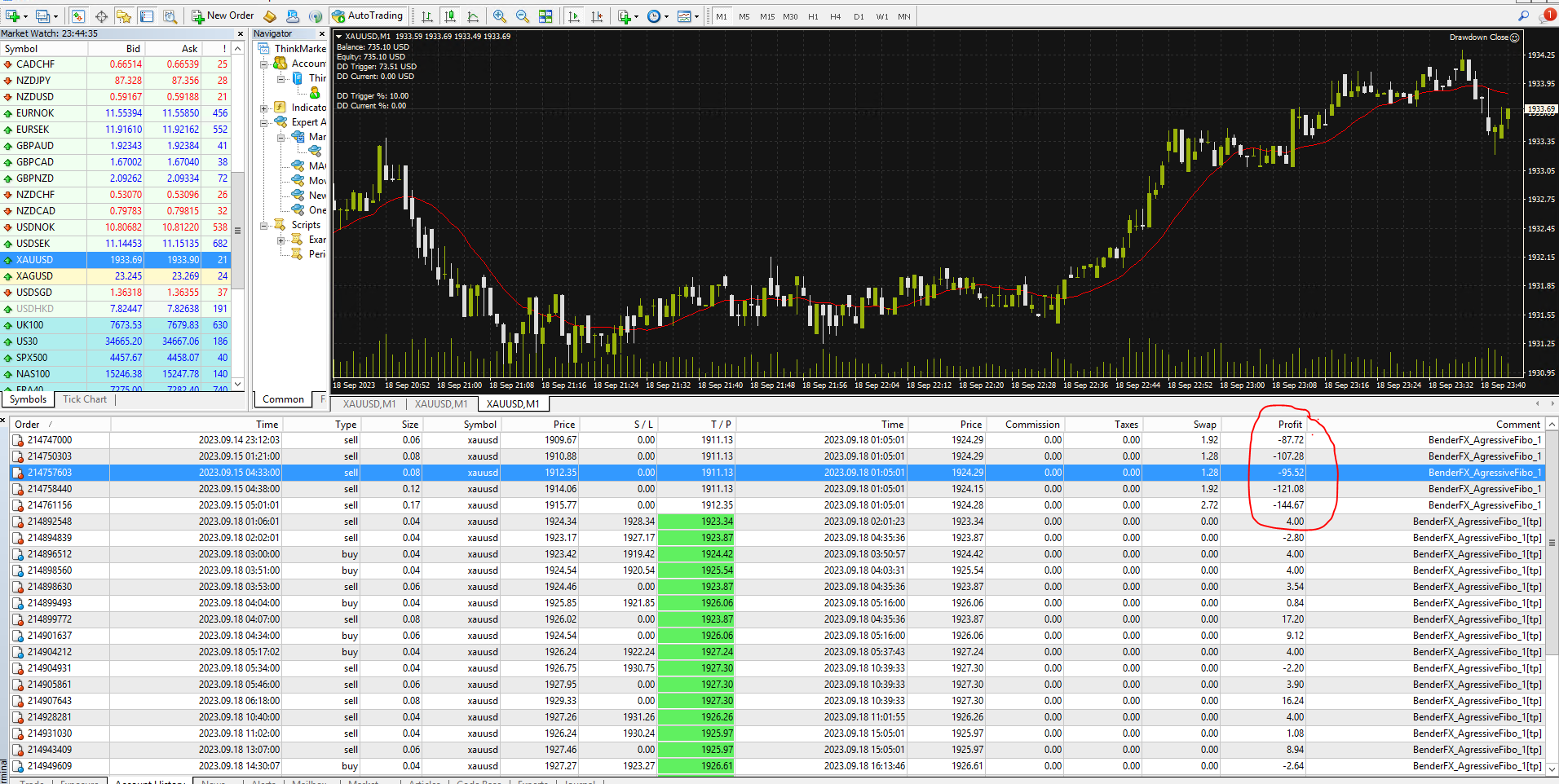Click the crosshair cursor icon

[x=101, y=16]
